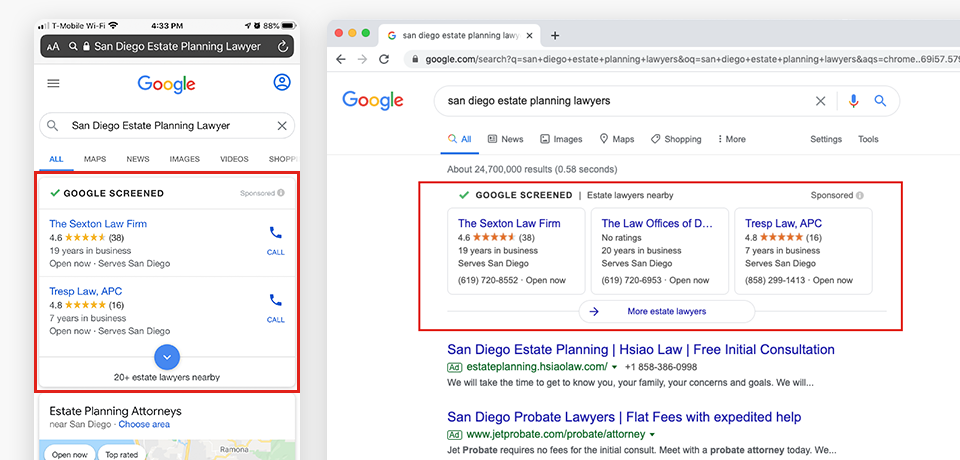Switch to the desktop News tab
The height and width of the screenshot is (460, 960).
506,139
